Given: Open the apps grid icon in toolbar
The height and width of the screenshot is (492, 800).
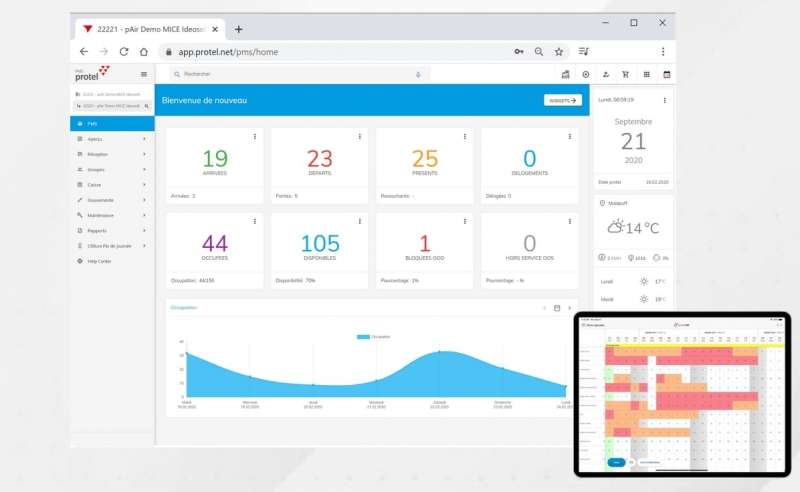Looking at the screenshot, I should (646, 74).
